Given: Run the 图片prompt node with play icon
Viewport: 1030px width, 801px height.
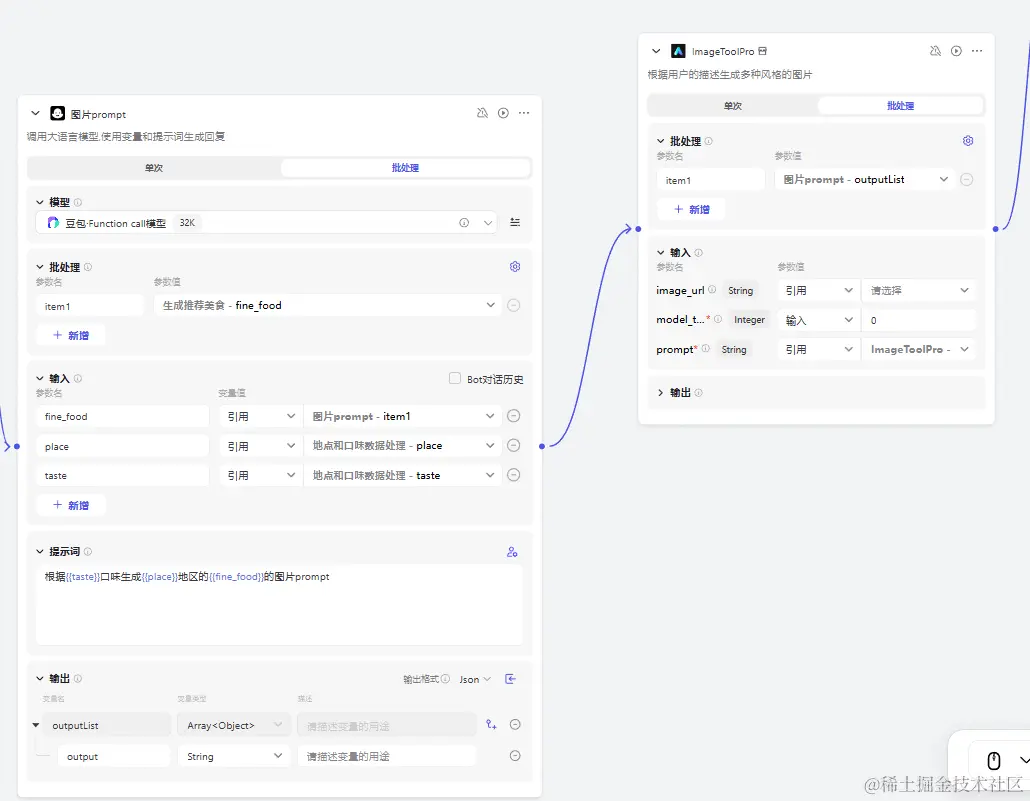Looking at the screenshot, I should pyautogui.click(x=503, y=113).
